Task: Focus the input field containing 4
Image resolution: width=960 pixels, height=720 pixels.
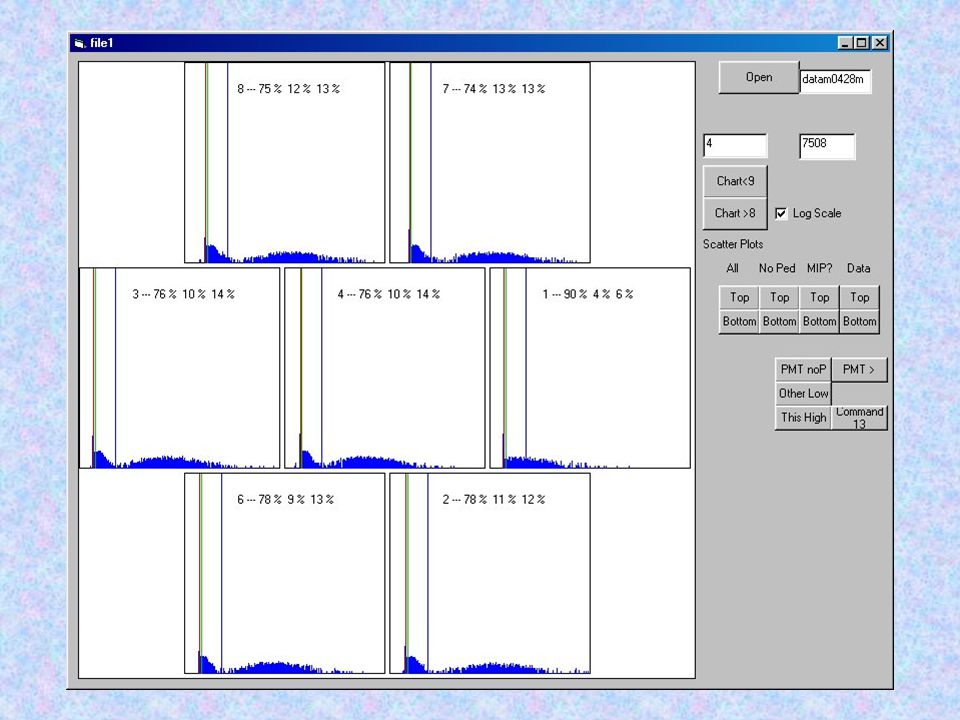Action: click(735, 146)
